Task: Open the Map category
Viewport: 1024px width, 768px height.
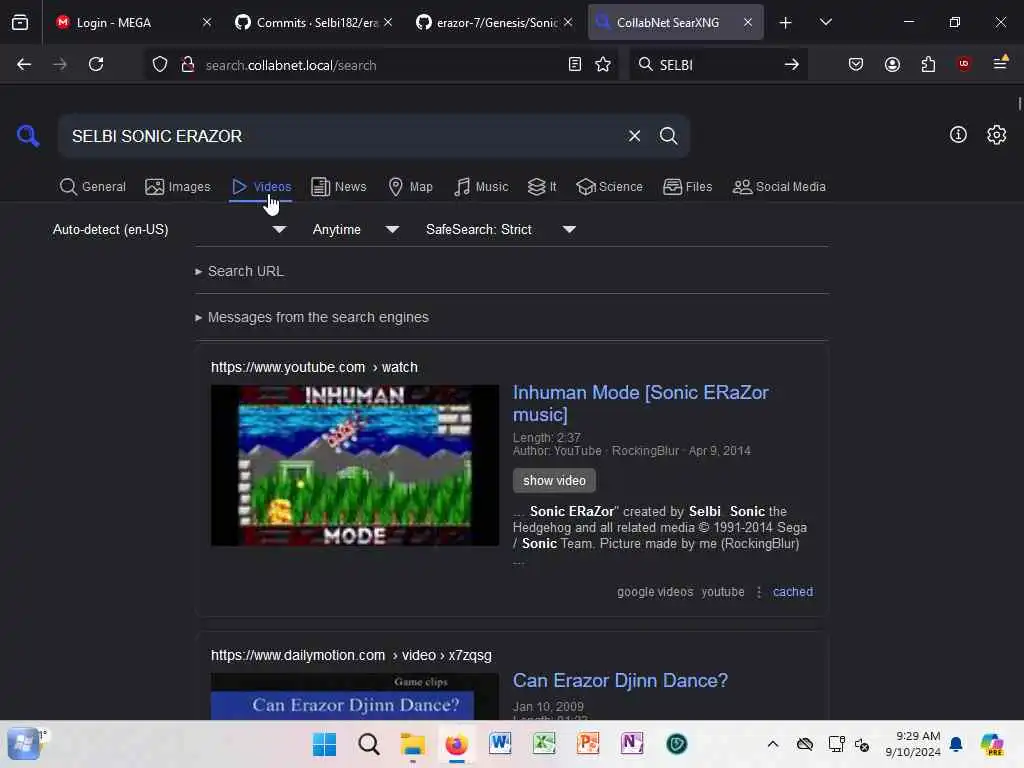Action: point(410,187)
